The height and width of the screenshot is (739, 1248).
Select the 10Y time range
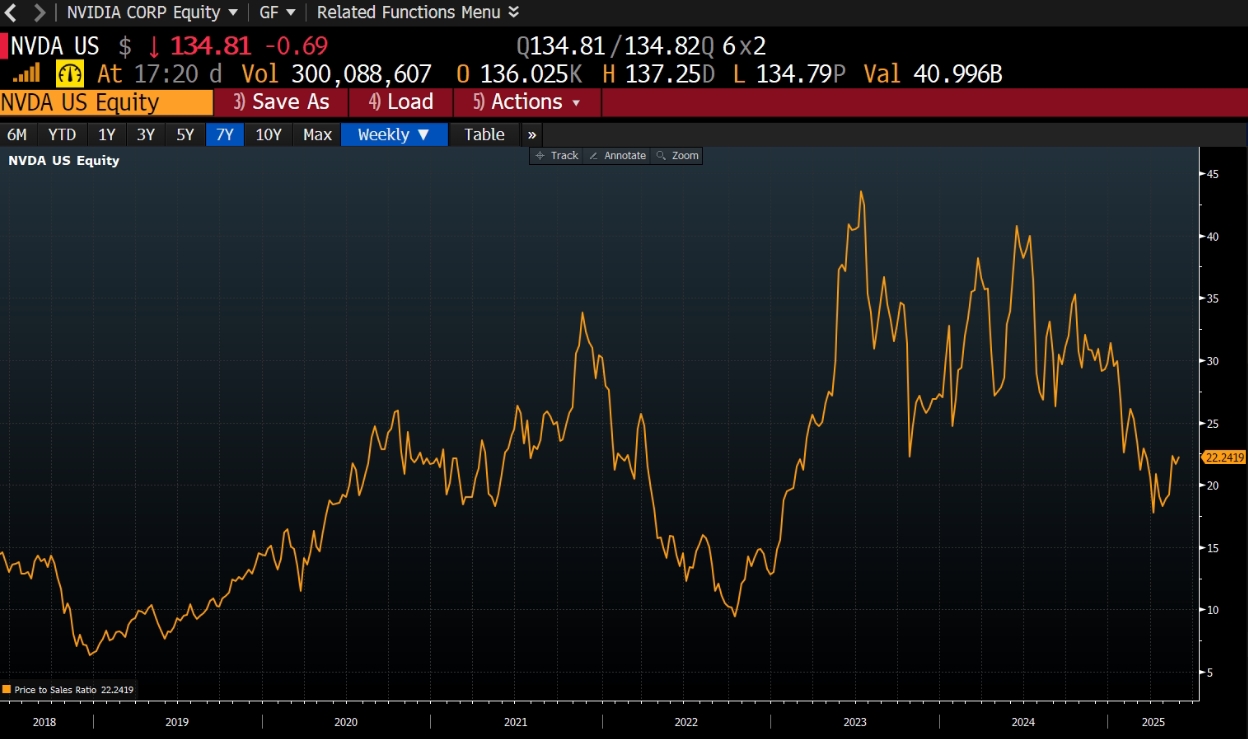click(x=268, y=134)
